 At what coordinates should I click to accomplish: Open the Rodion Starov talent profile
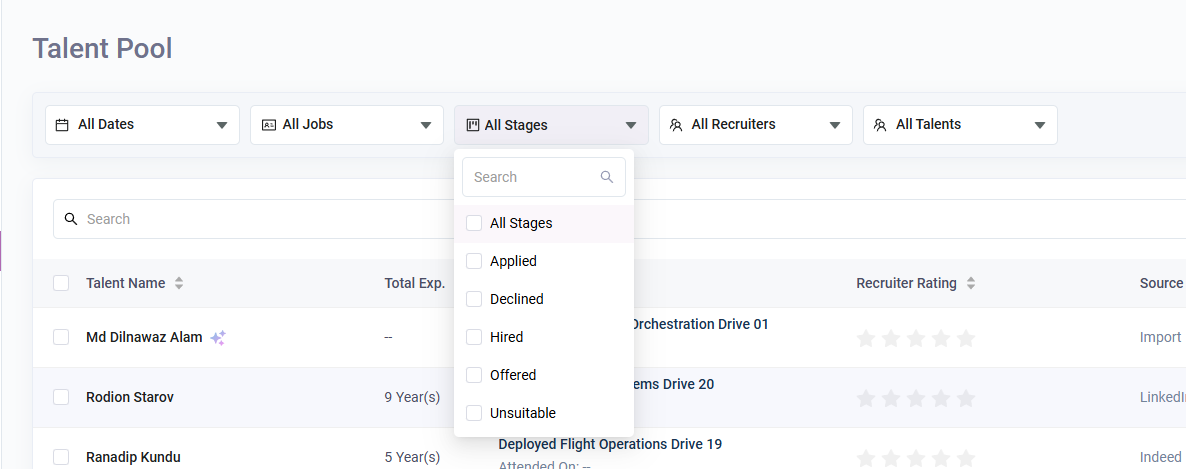coord(130,397)
